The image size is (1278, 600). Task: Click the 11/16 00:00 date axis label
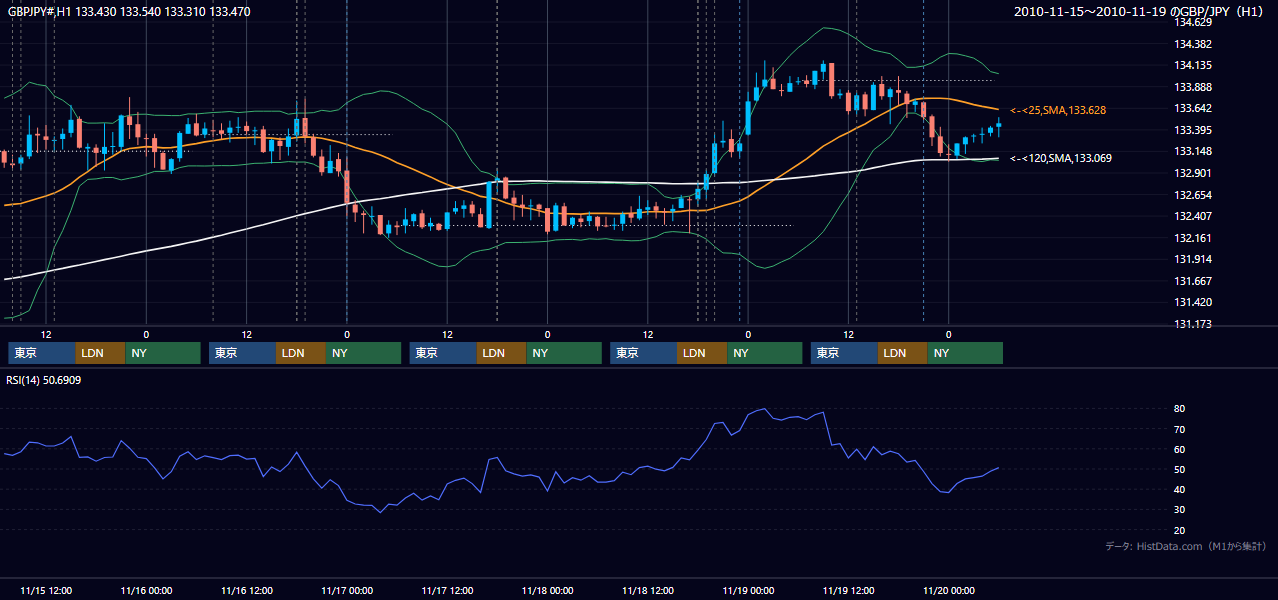tap(146, 590)
